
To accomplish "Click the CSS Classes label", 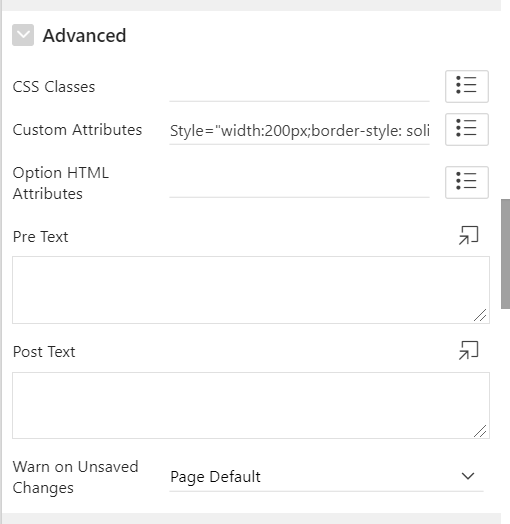I will tap(54, 87).
